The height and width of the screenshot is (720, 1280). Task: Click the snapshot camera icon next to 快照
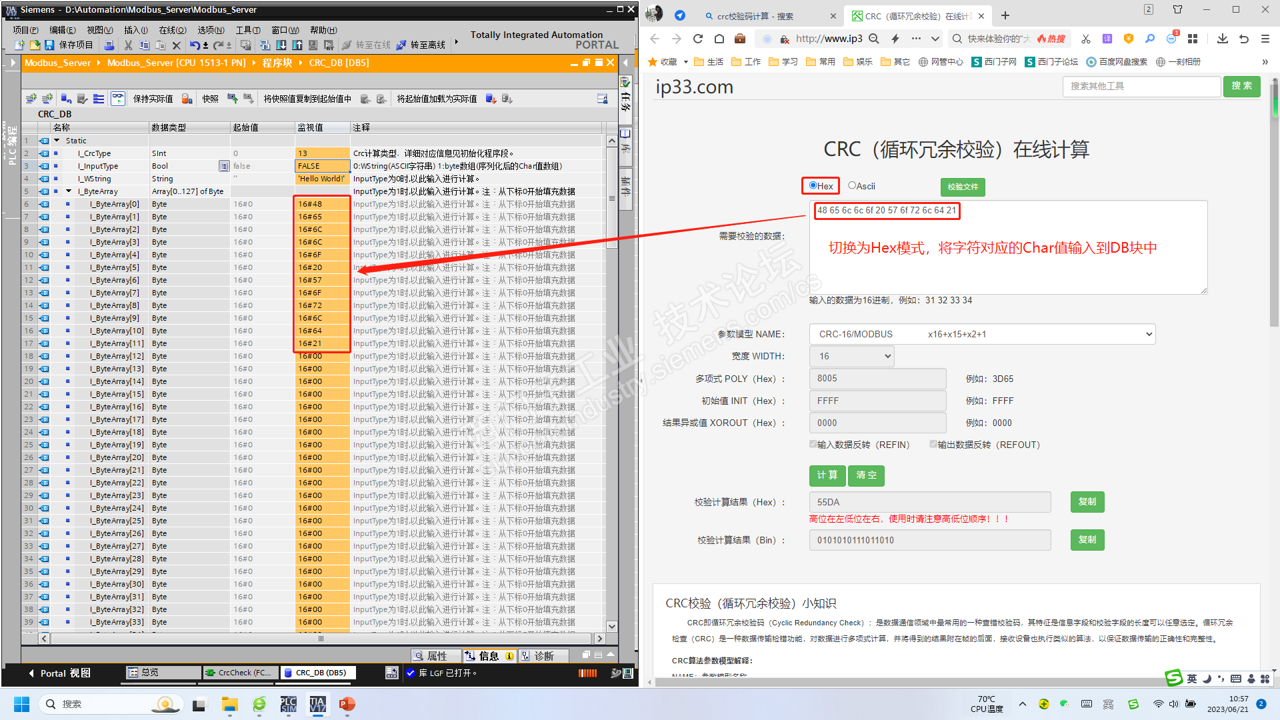(x=232, y=99)
